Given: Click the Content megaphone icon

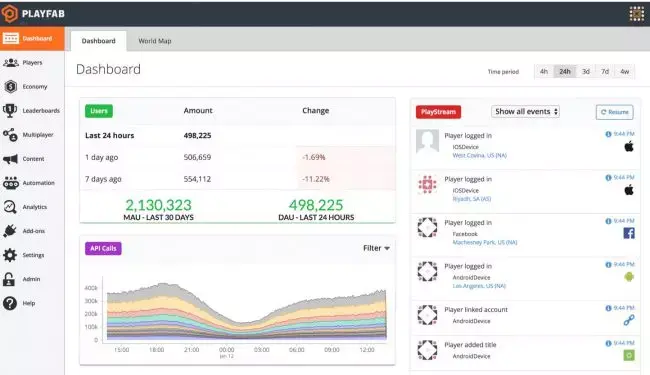Looking at the screenshot, I should [10, 159].
